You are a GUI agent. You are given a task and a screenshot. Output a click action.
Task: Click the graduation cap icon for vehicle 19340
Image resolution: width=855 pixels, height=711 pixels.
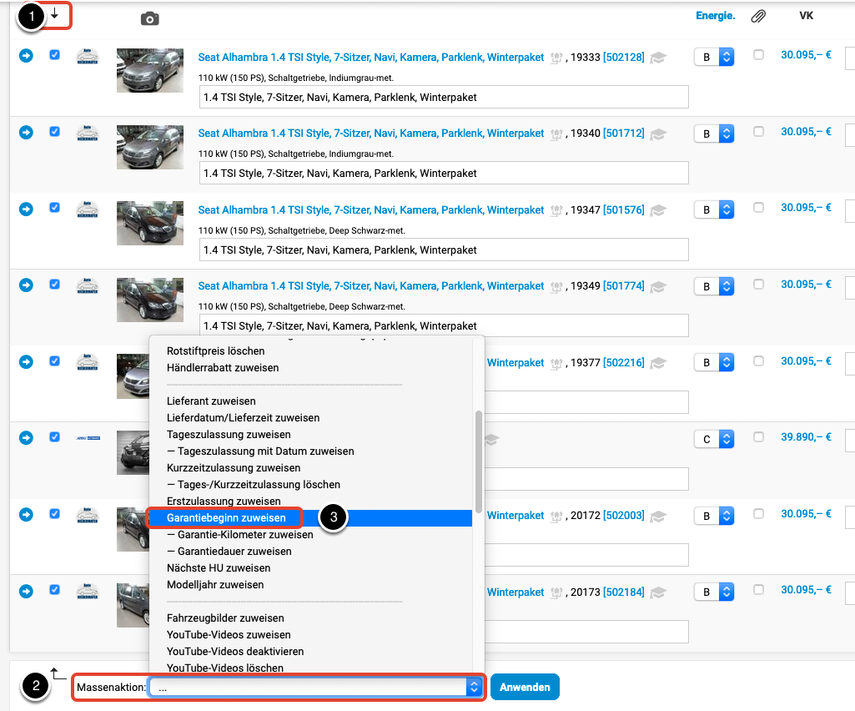[658, 134]
